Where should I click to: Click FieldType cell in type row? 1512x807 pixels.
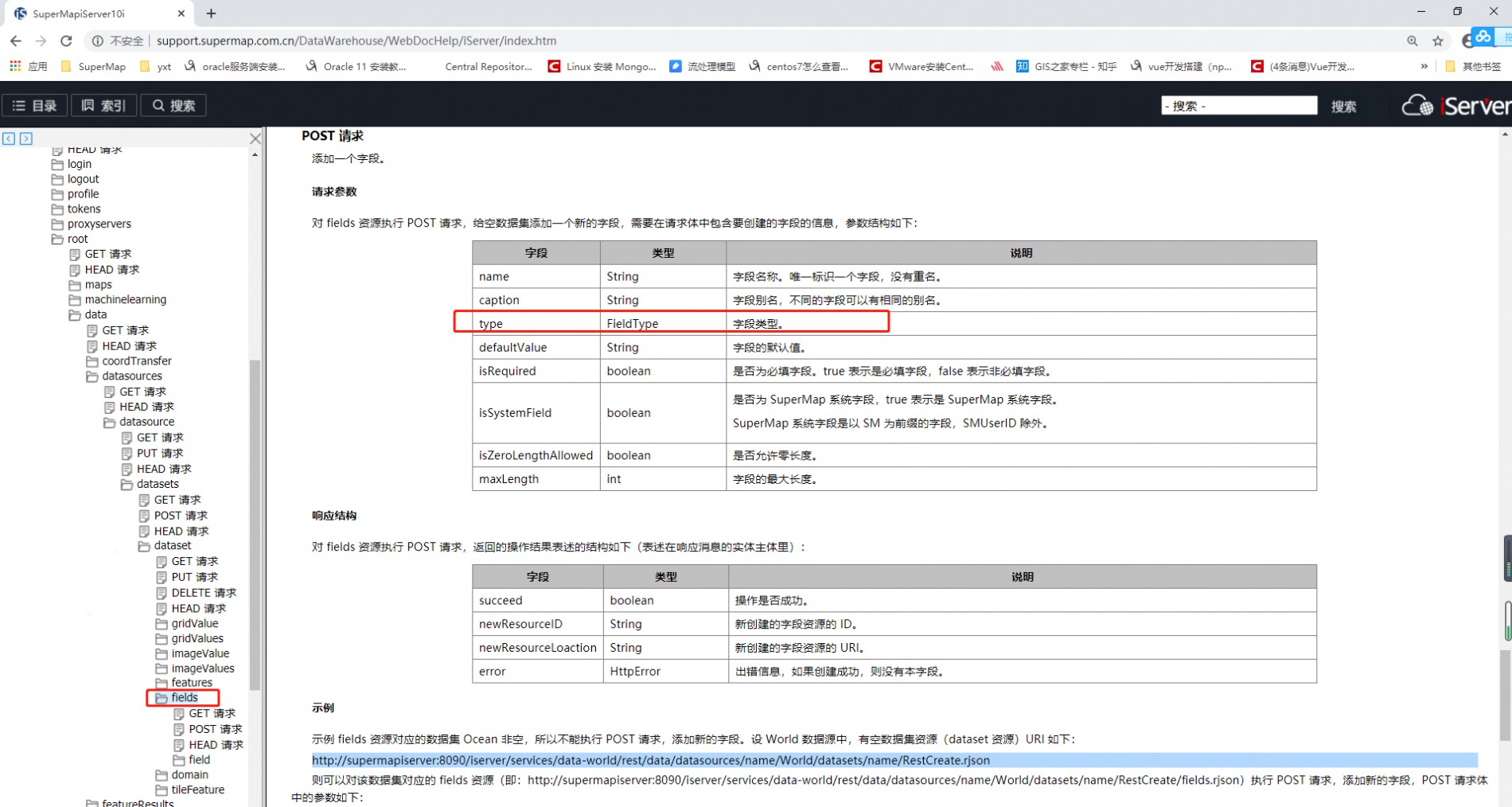pos(663,324)
